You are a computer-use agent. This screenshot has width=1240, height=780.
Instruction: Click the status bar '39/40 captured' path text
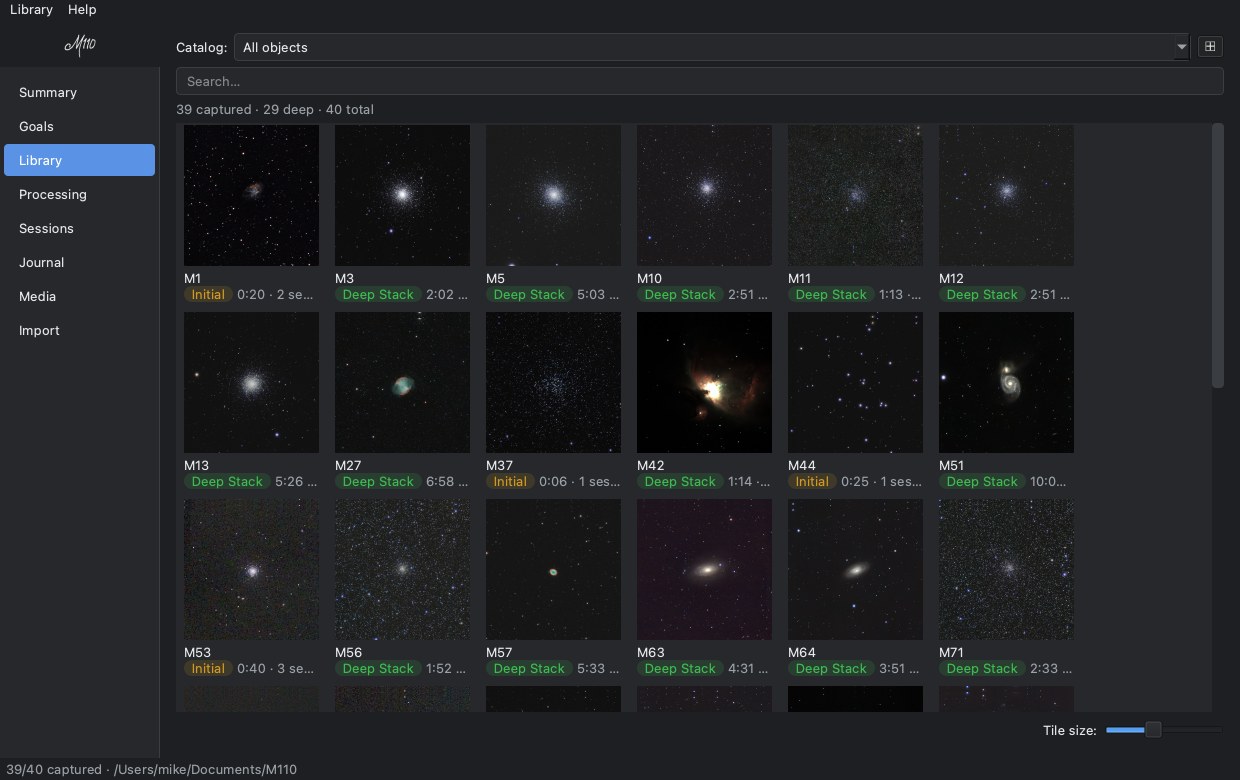(x=151, y=769)
